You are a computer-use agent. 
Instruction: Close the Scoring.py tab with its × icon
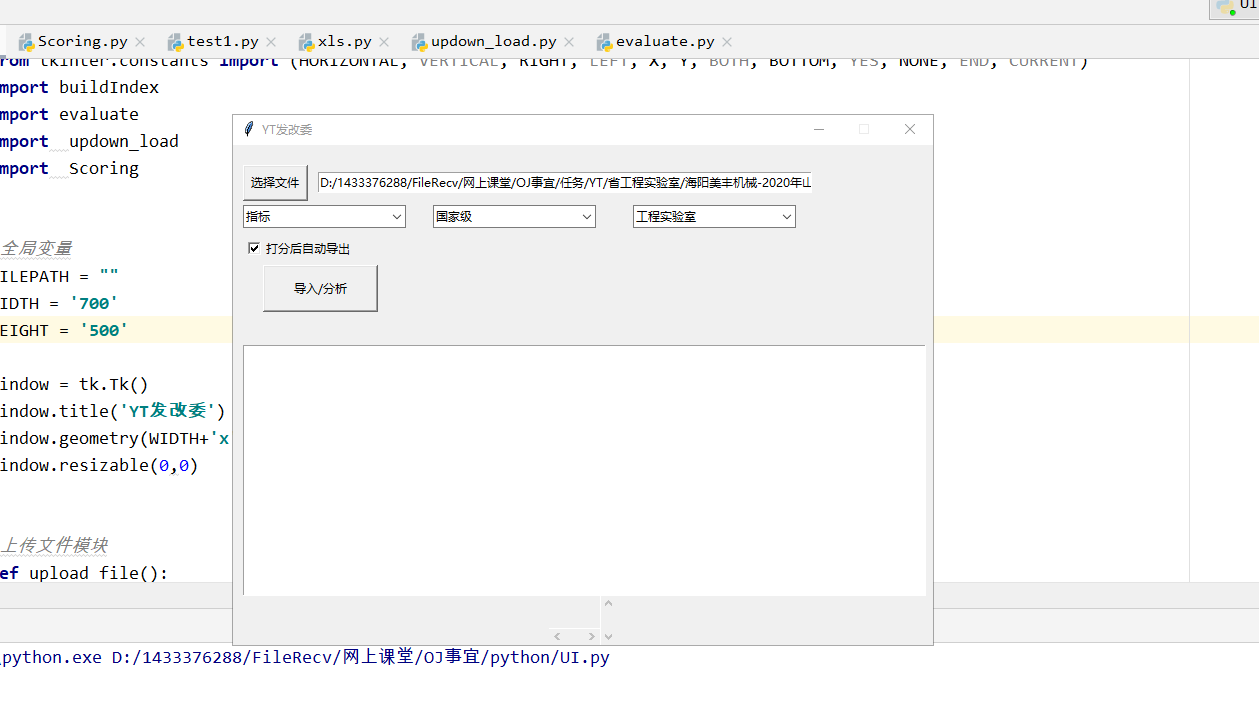[139, 41]
